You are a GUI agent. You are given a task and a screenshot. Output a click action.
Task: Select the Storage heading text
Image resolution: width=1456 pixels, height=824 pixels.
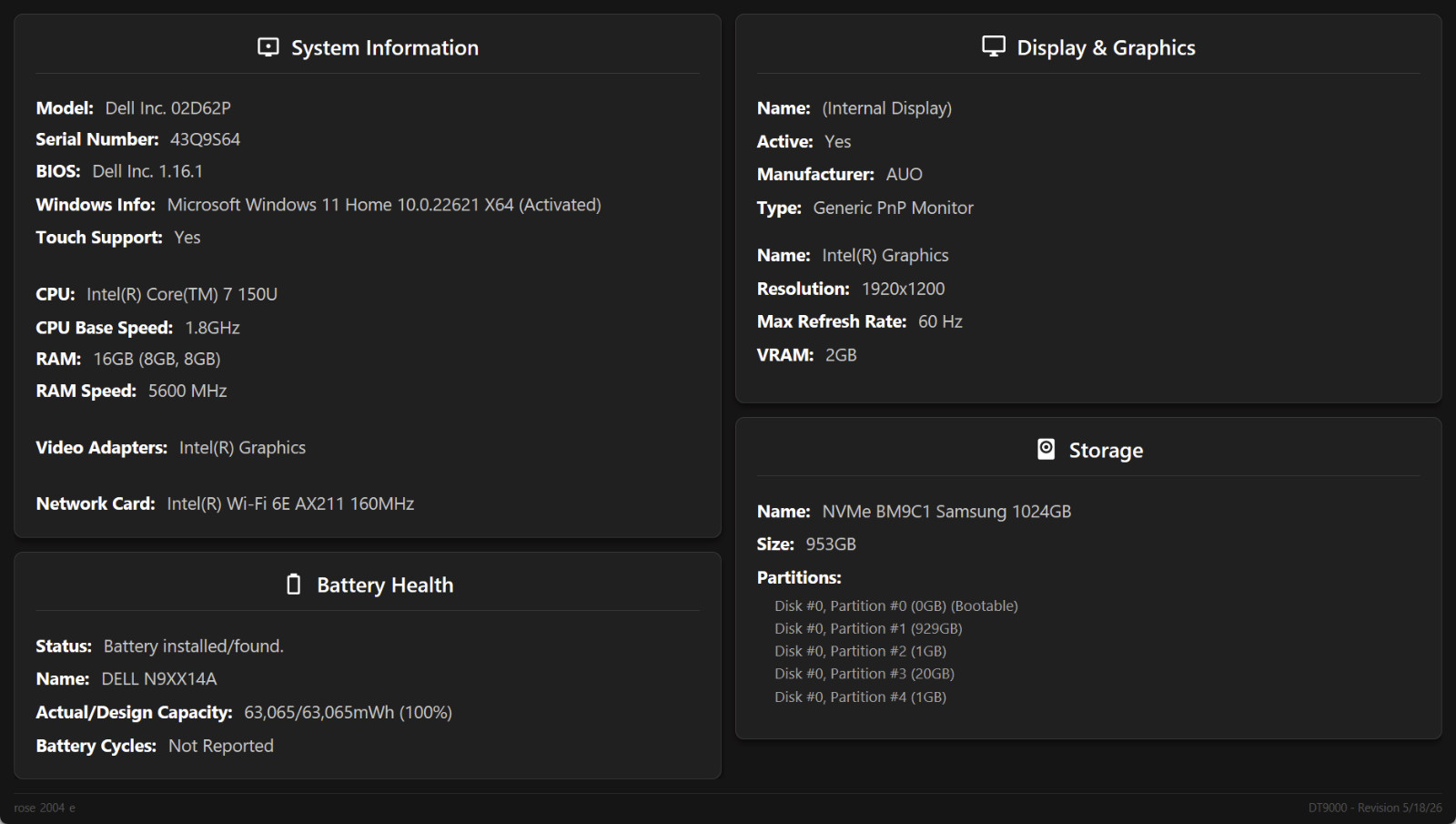tap(1106, 450)
